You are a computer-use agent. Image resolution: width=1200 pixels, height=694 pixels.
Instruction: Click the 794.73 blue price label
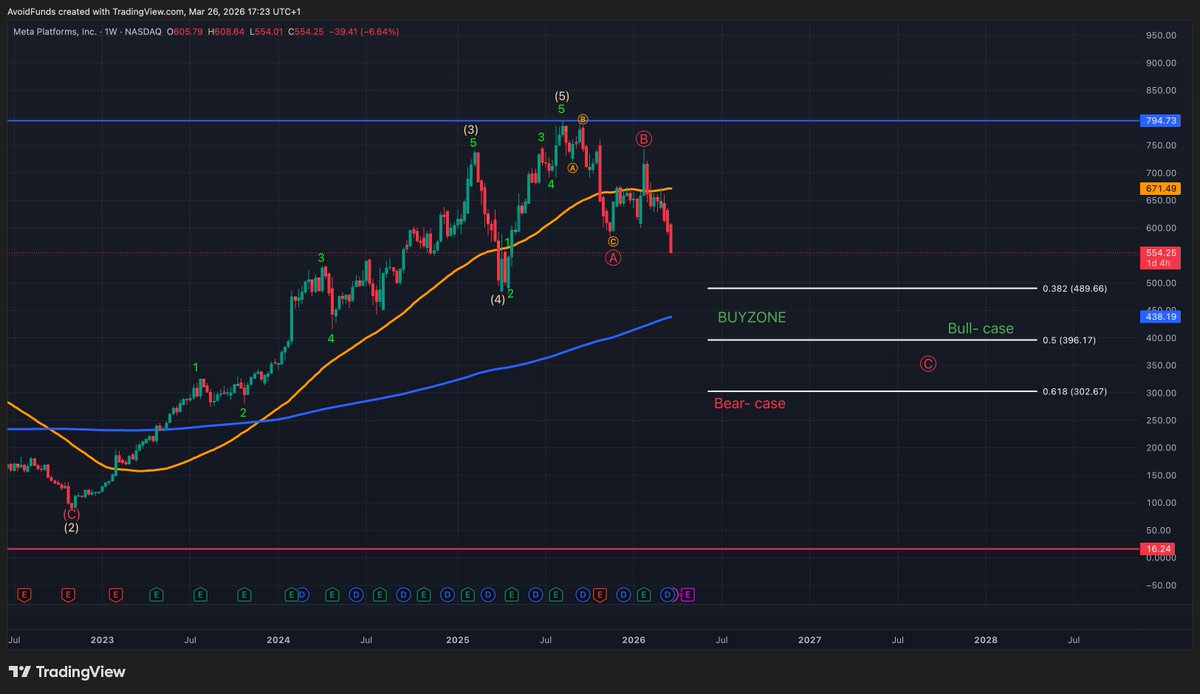1161,121
